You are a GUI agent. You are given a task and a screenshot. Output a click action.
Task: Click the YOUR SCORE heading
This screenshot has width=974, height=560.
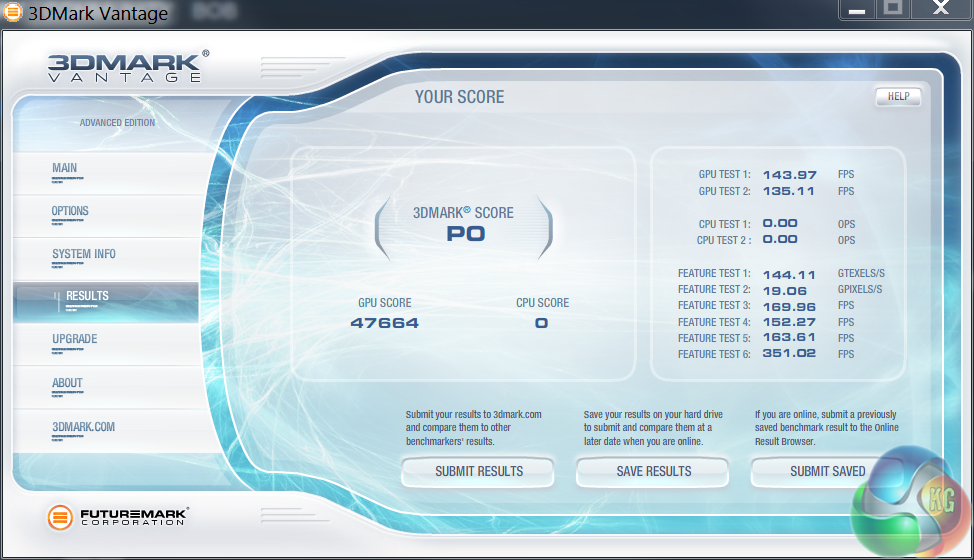tap(460, 97)
